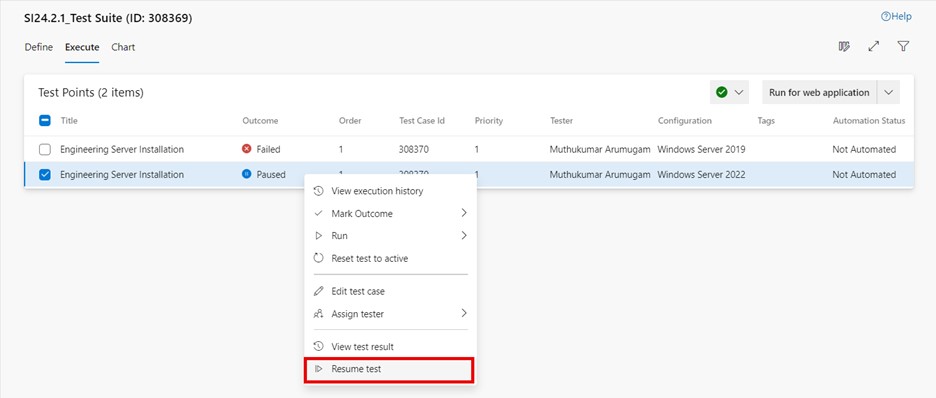Sort by the Title column header
The height and width of the screenshot is (398, 936).
coord(69,121)
